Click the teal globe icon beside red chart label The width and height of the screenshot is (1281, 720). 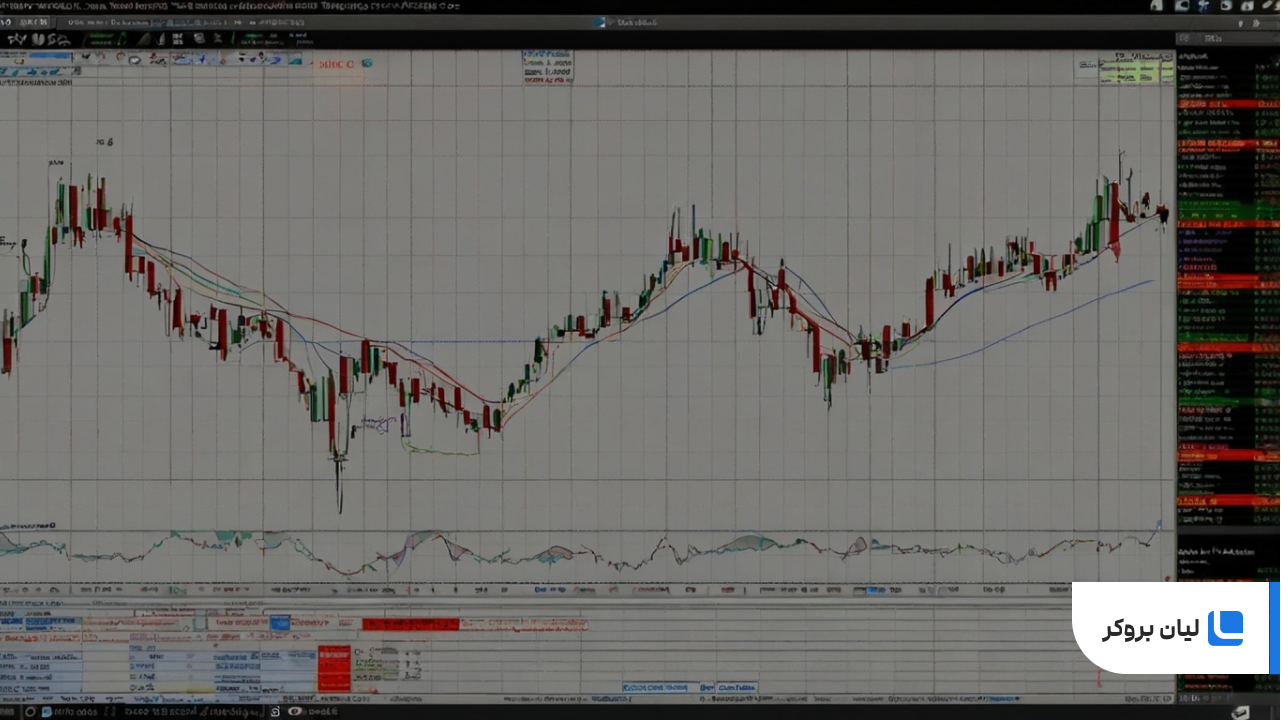(367, 63)
